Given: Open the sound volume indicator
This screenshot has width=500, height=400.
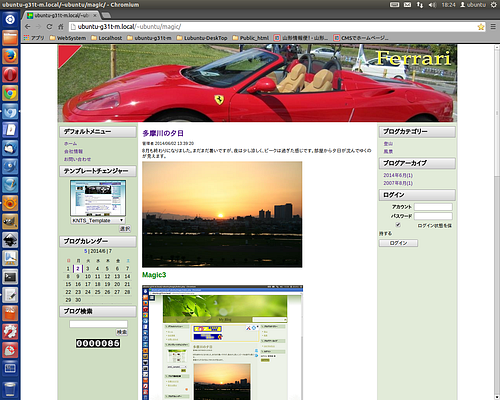Looking at the screenshot, I should (x=432, y=5).
